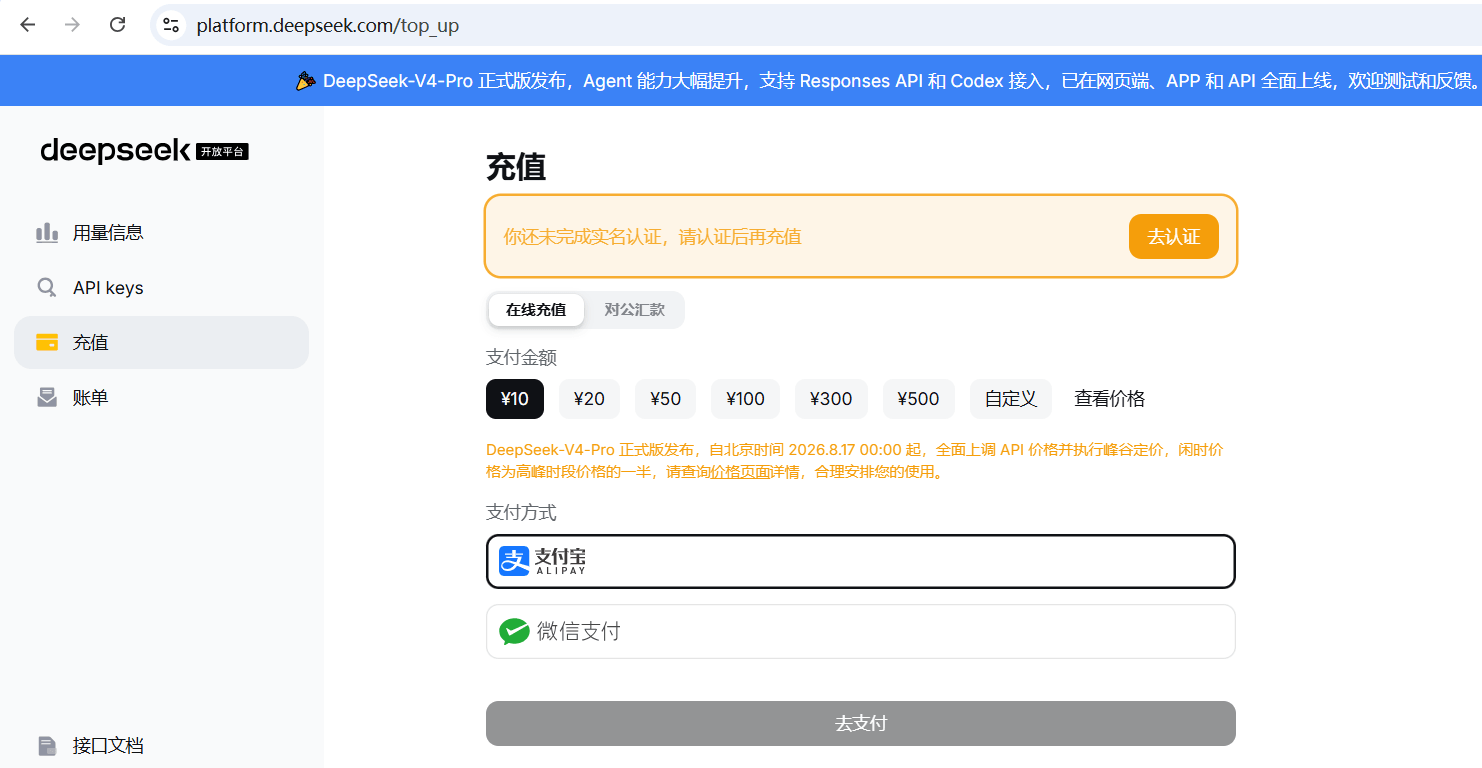The image size is (1482, 768).
Task: Click the 开放平台 badge beside logo
Action: point(222,152)
